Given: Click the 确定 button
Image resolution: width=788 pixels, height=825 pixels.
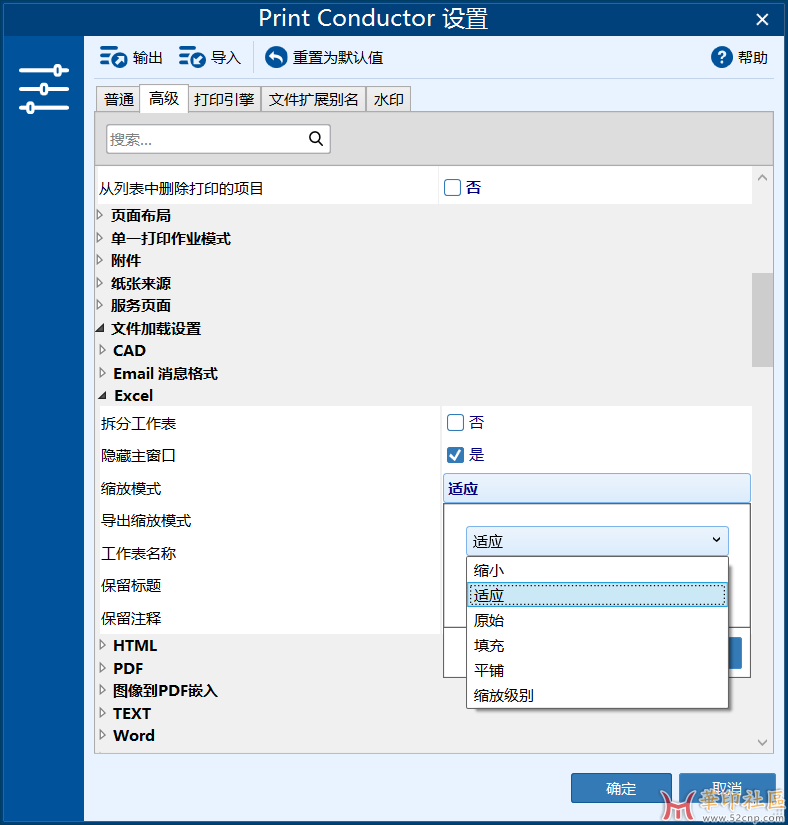Looking at the screenshot, I should click(621, 788).
